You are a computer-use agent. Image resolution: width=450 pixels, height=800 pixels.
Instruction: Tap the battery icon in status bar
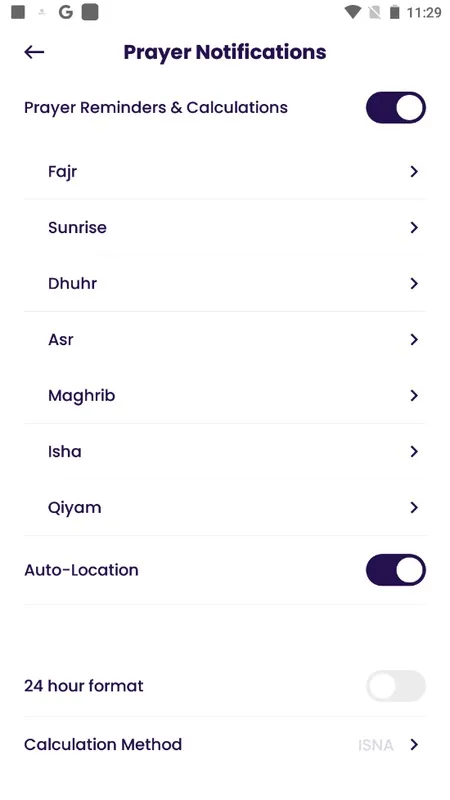pos(394,12)
